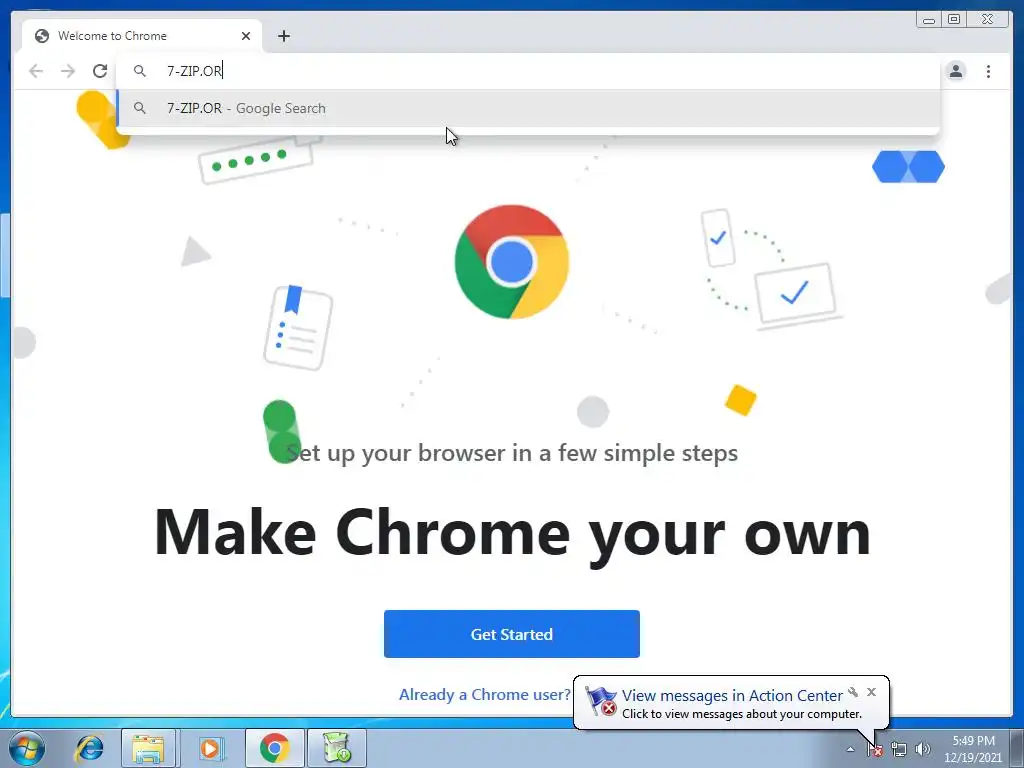Screen dimensions: 1024x768
Task: Click the Get Started button
Action: point(511,633)
